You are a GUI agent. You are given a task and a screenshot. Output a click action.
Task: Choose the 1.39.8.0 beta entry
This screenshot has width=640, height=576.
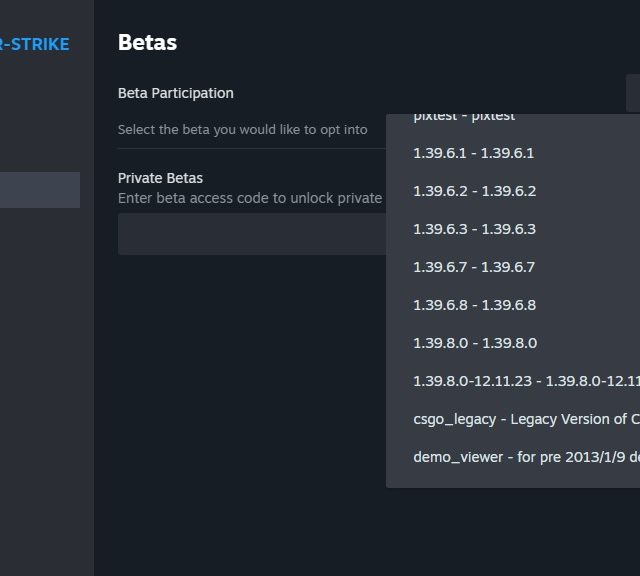coord(475,343)
